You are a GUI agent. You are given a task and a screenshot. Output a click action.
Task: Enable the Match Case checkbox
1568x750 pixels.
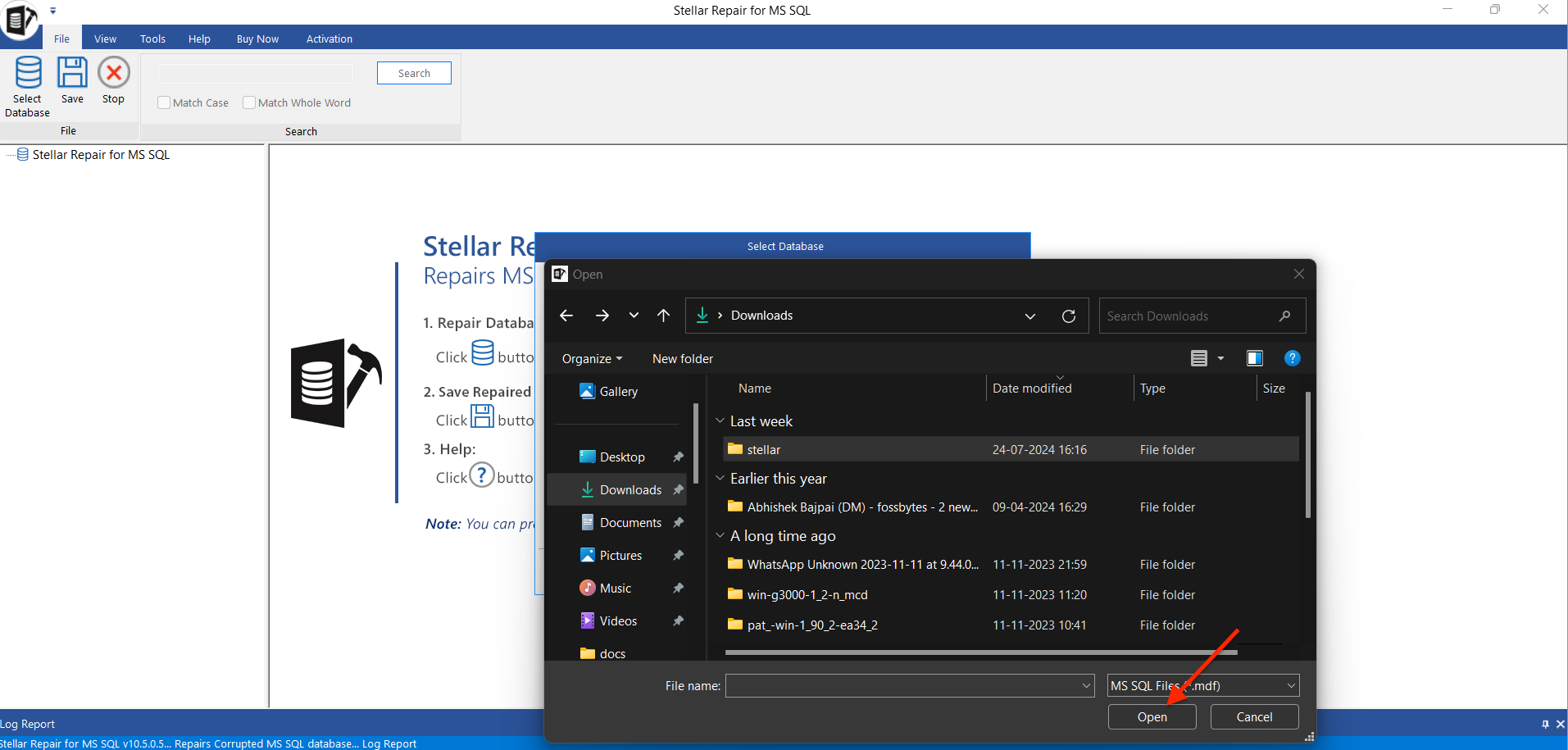pyautogui.click(x=162, y=102)
